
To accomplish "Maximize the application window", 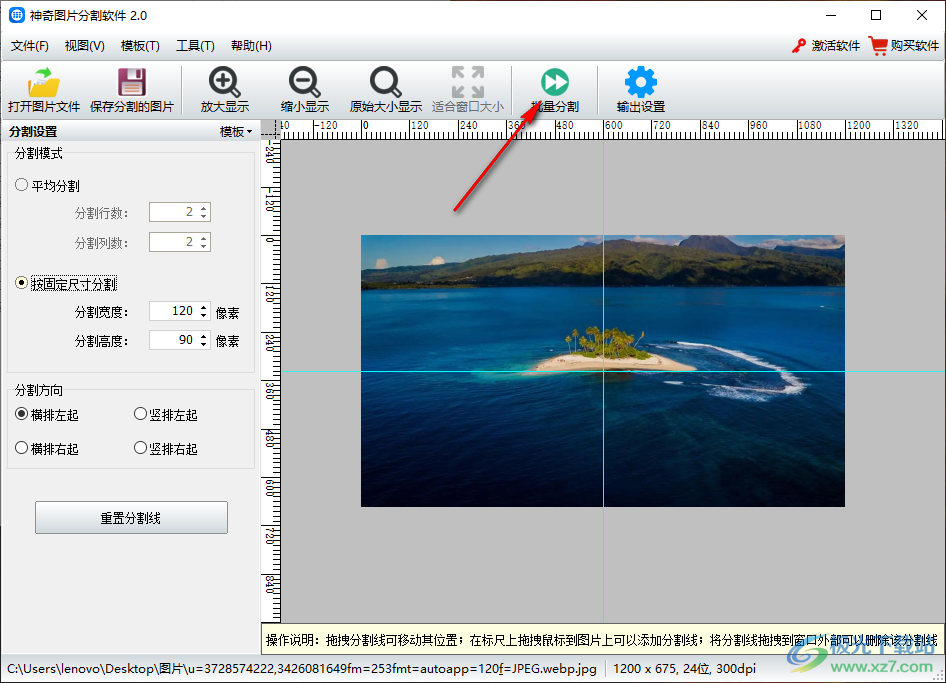I will coord(876,15).
